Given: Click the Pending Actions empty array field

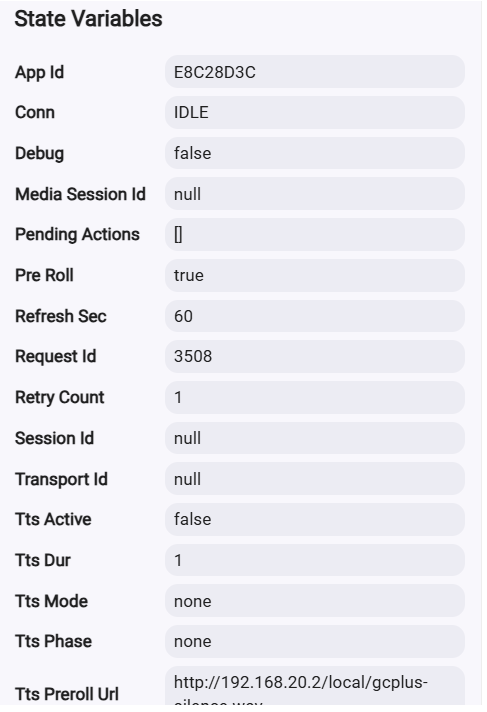Looking at the screenshot, I should pyautogui.click(x=314, y=234).
